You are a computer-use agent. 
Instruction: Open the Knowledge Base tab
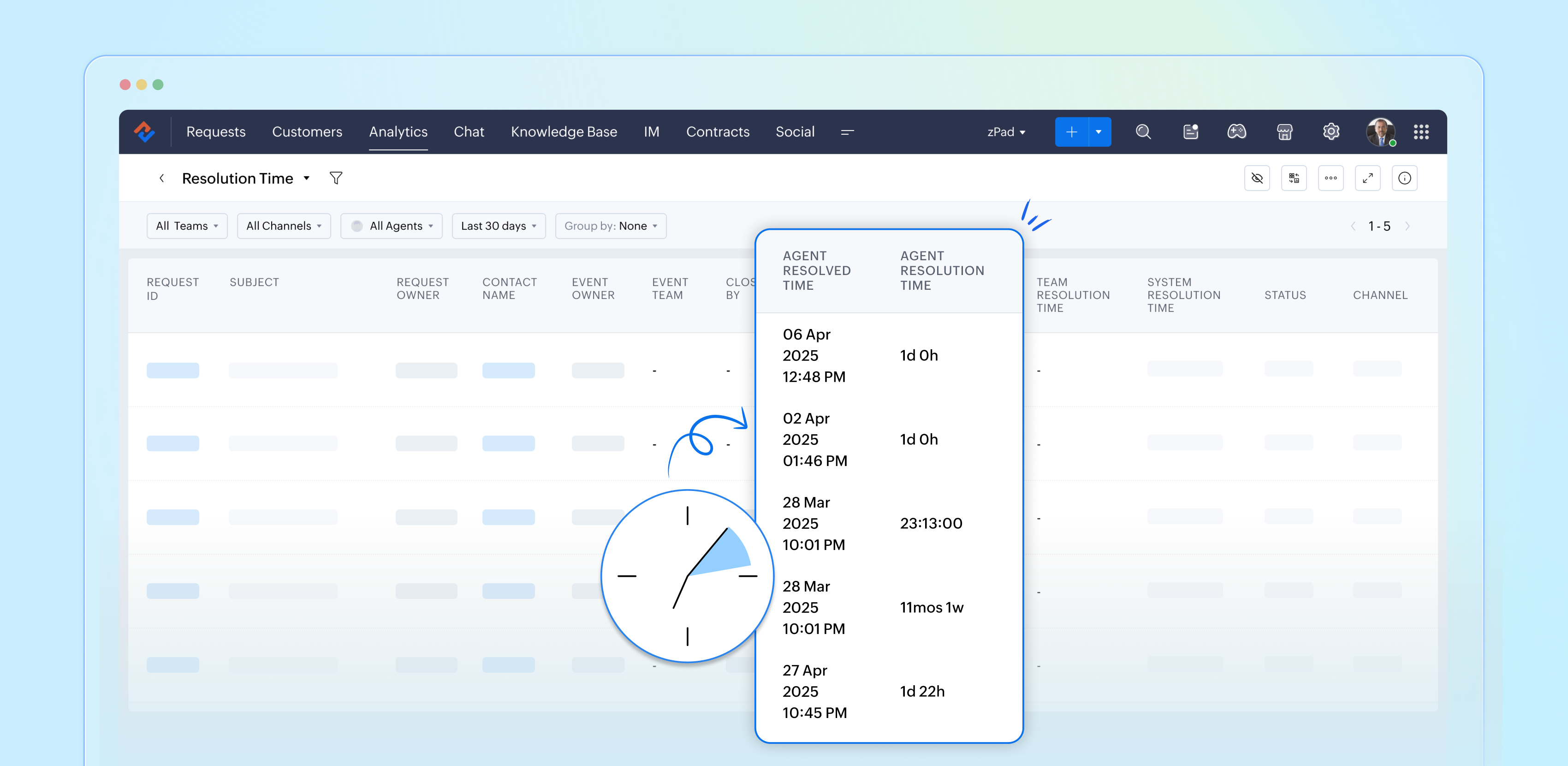tap(564, 132)
